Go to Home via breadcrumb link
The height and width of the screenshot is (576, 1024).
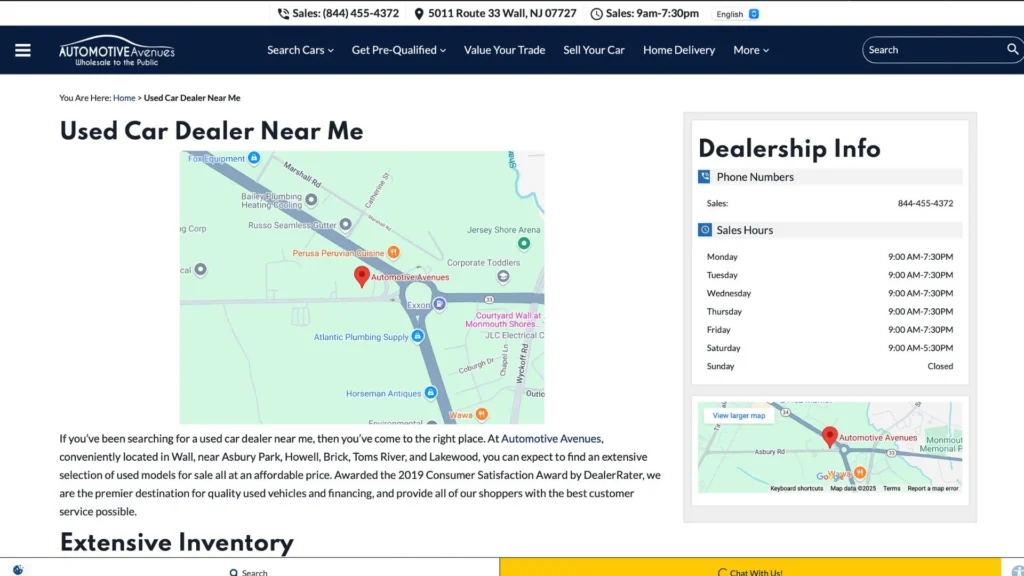[124, 98]
